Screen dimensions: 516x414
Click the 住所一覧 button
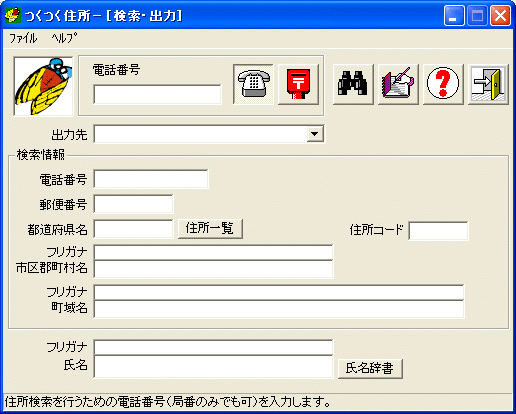pyautogui.click(x=210, y=229)
